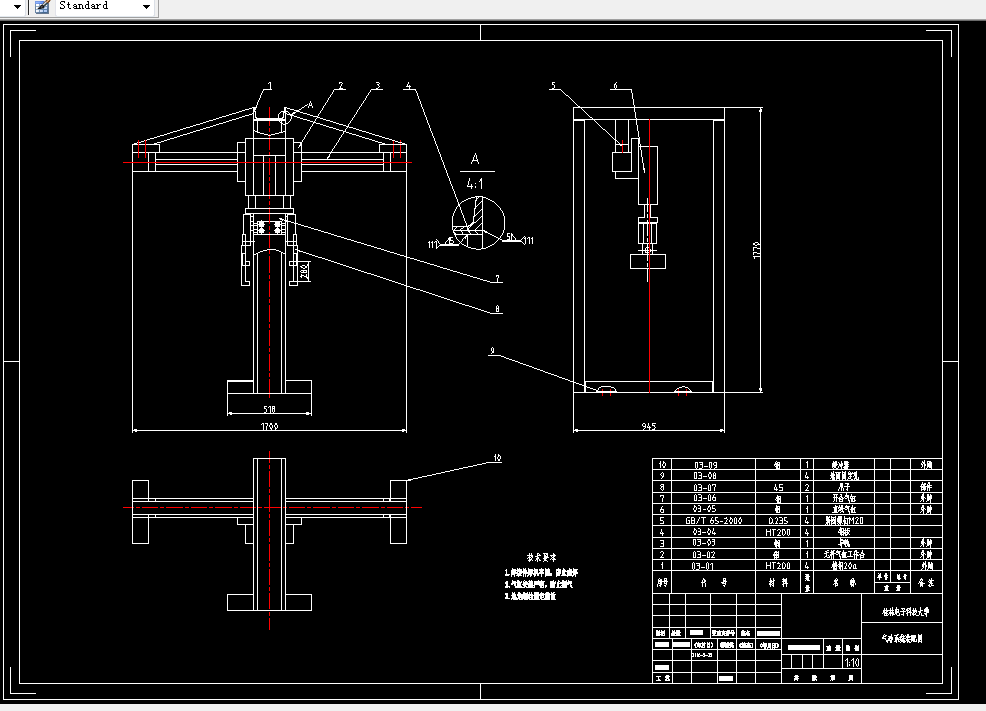
Task: Open the Table Style manager icon
Action: click(42, 7)
